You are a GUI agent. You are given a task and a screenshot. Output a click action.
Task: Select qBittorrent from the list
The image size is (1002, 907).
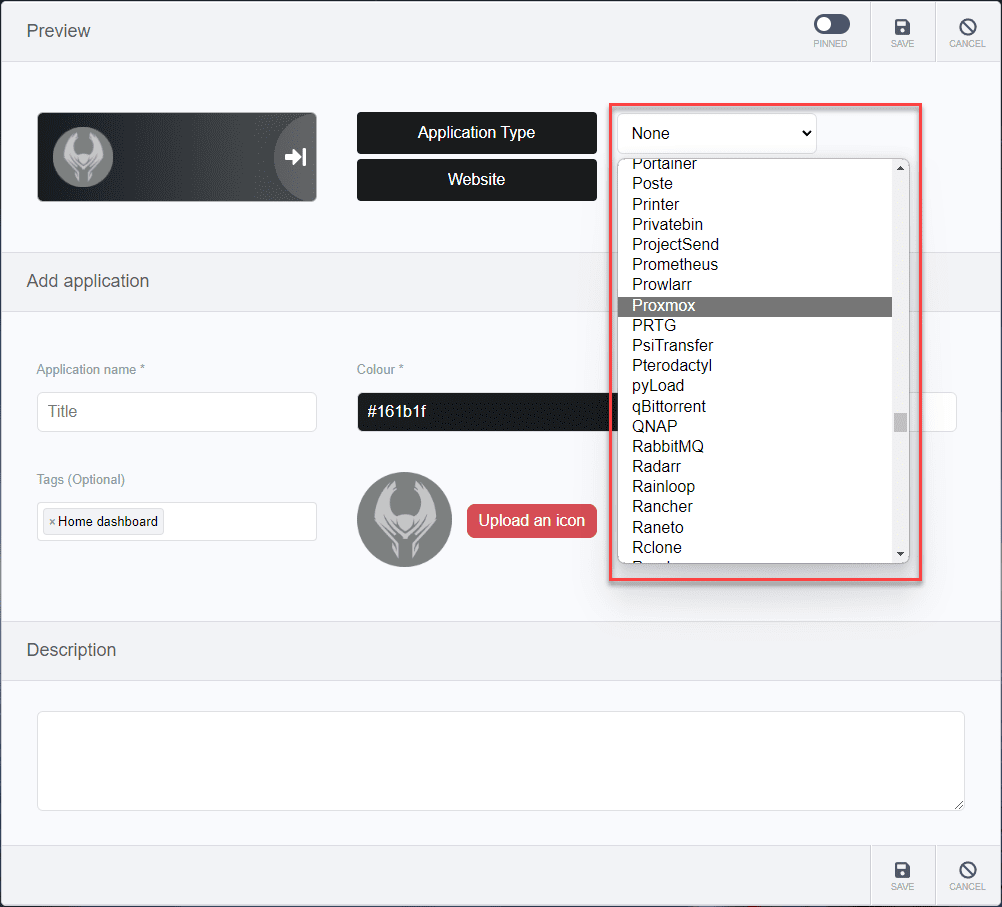coord(755,407)
